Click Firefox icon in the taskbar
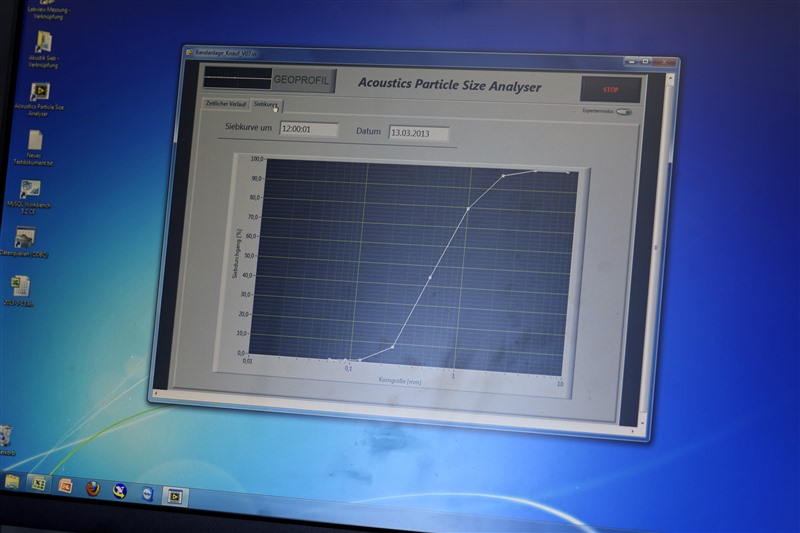800x533 pixels. point(93,488)
